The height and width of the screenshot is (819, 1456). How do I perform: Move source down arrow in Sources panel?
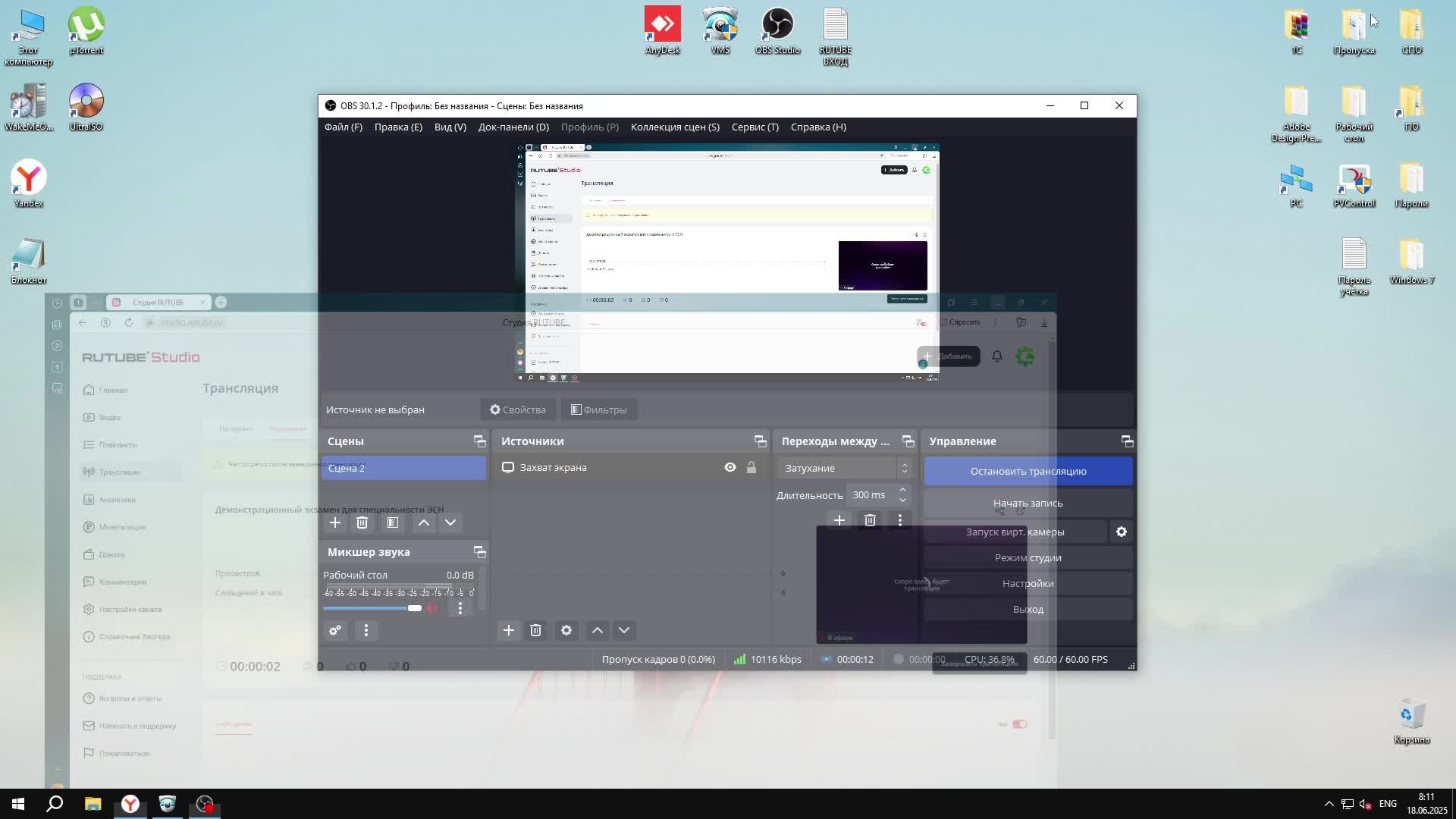click(x=624, y=630)
